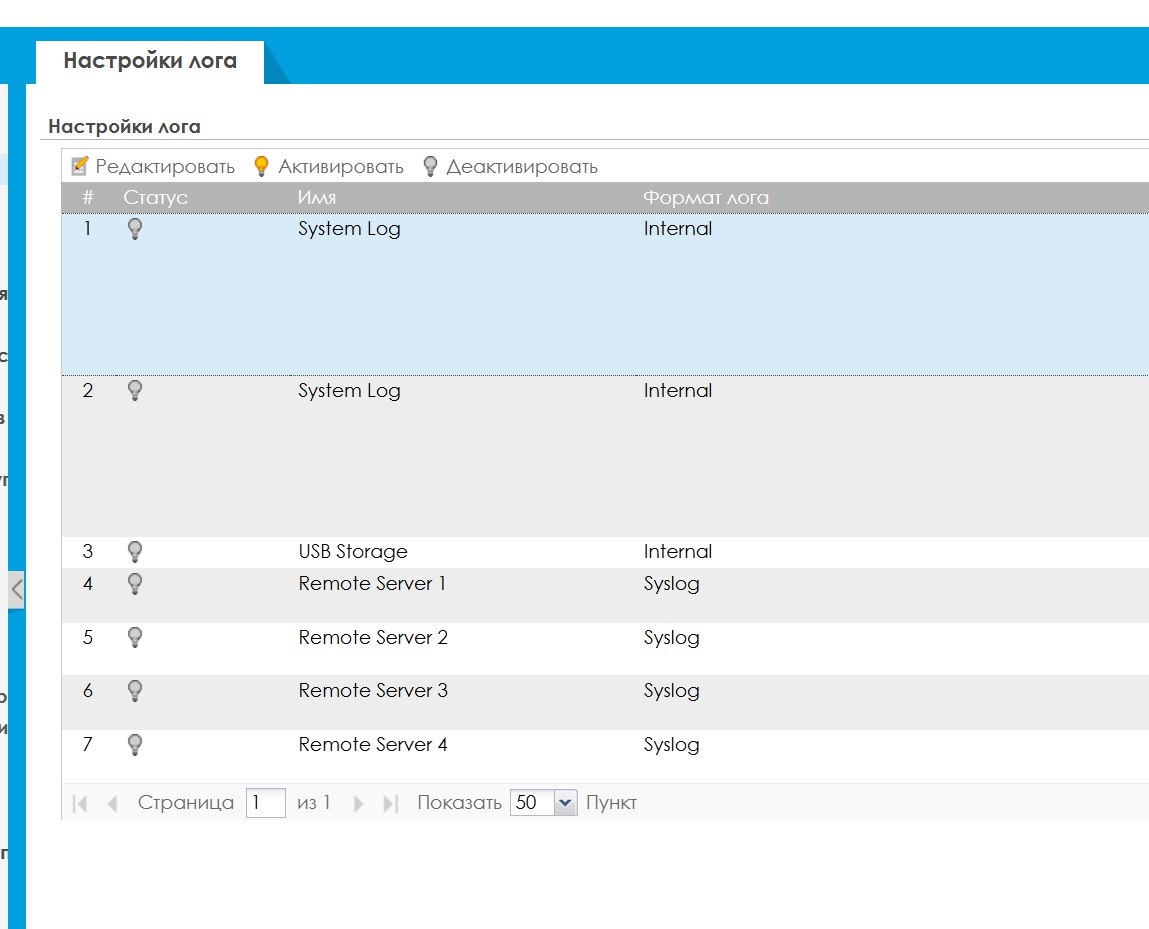This screenshot has width=1149, height=929.
Task: Select the Remote Server 2 entry
Action: tap(372, 637)
